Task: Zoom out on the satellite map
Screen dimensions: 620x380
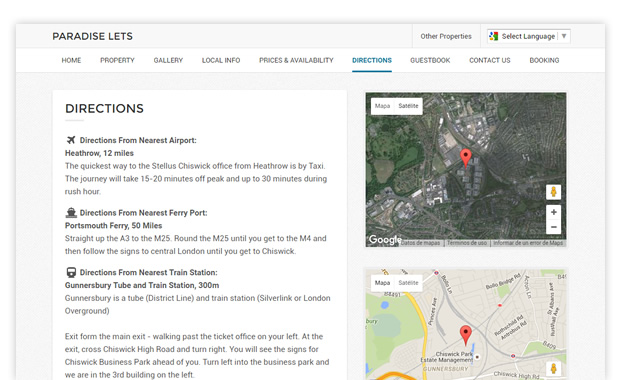Action: pyautogui.click(x=554, y=227)
